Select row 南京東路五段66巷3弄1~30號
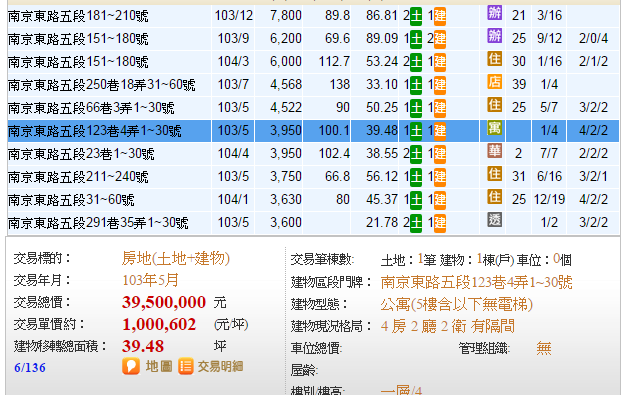 [313, 108]
